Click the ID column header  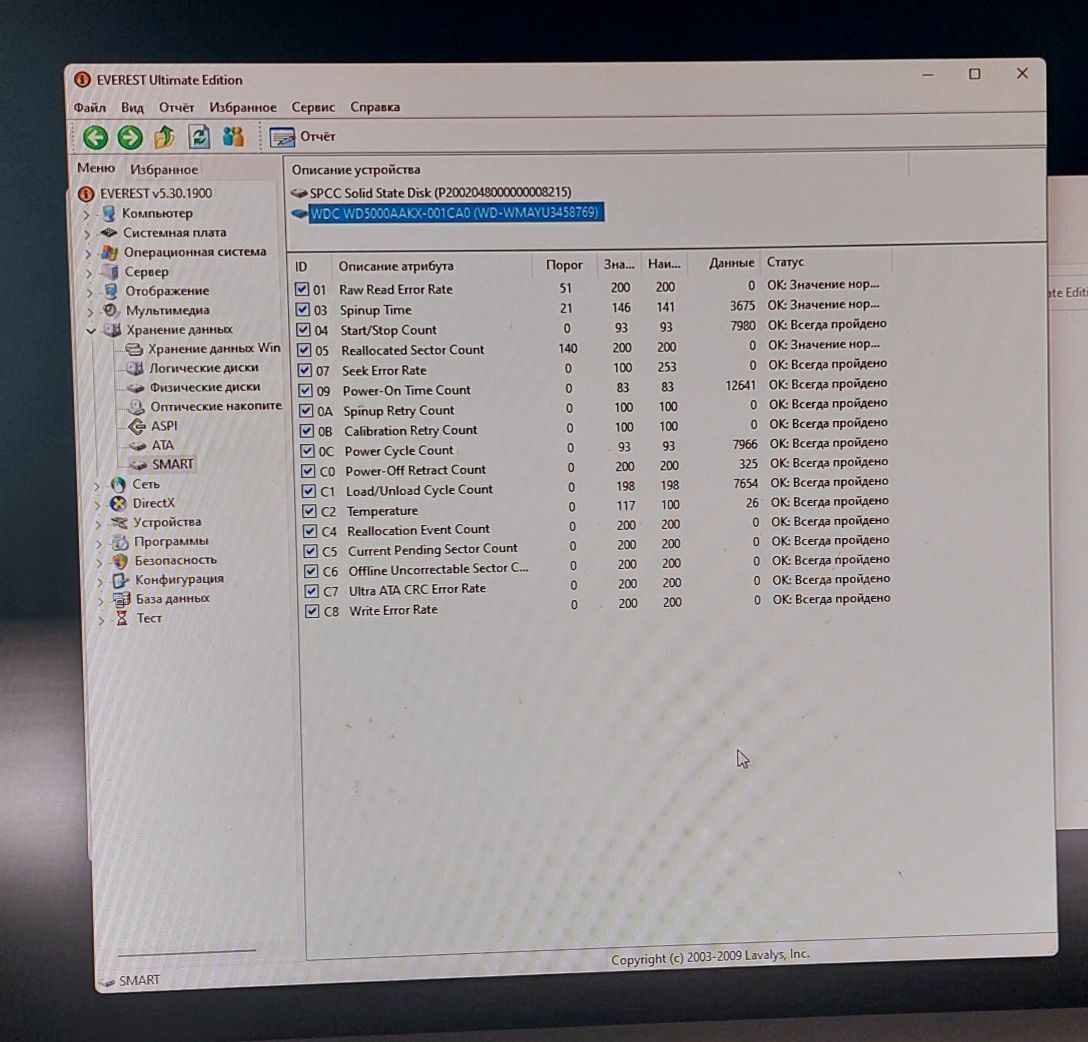click(301, 267)
